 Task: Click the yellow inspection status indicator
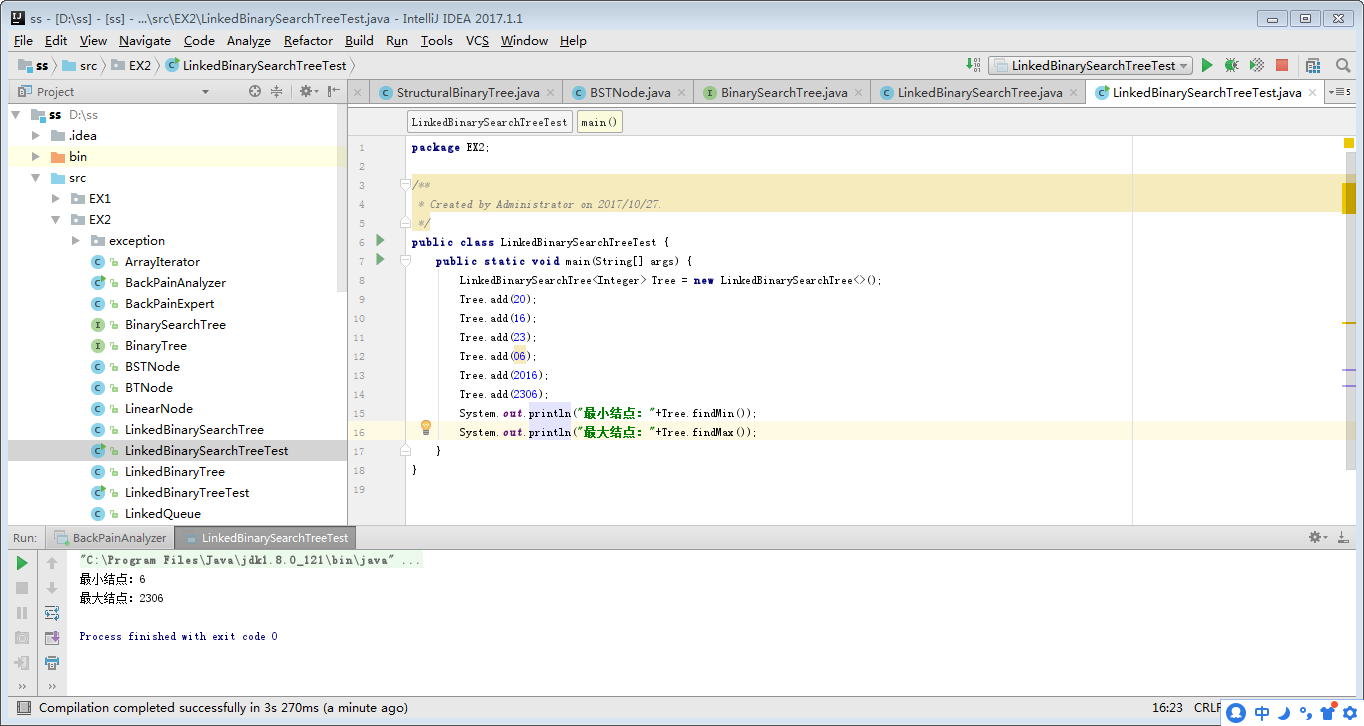click(x=1349, y=144)
